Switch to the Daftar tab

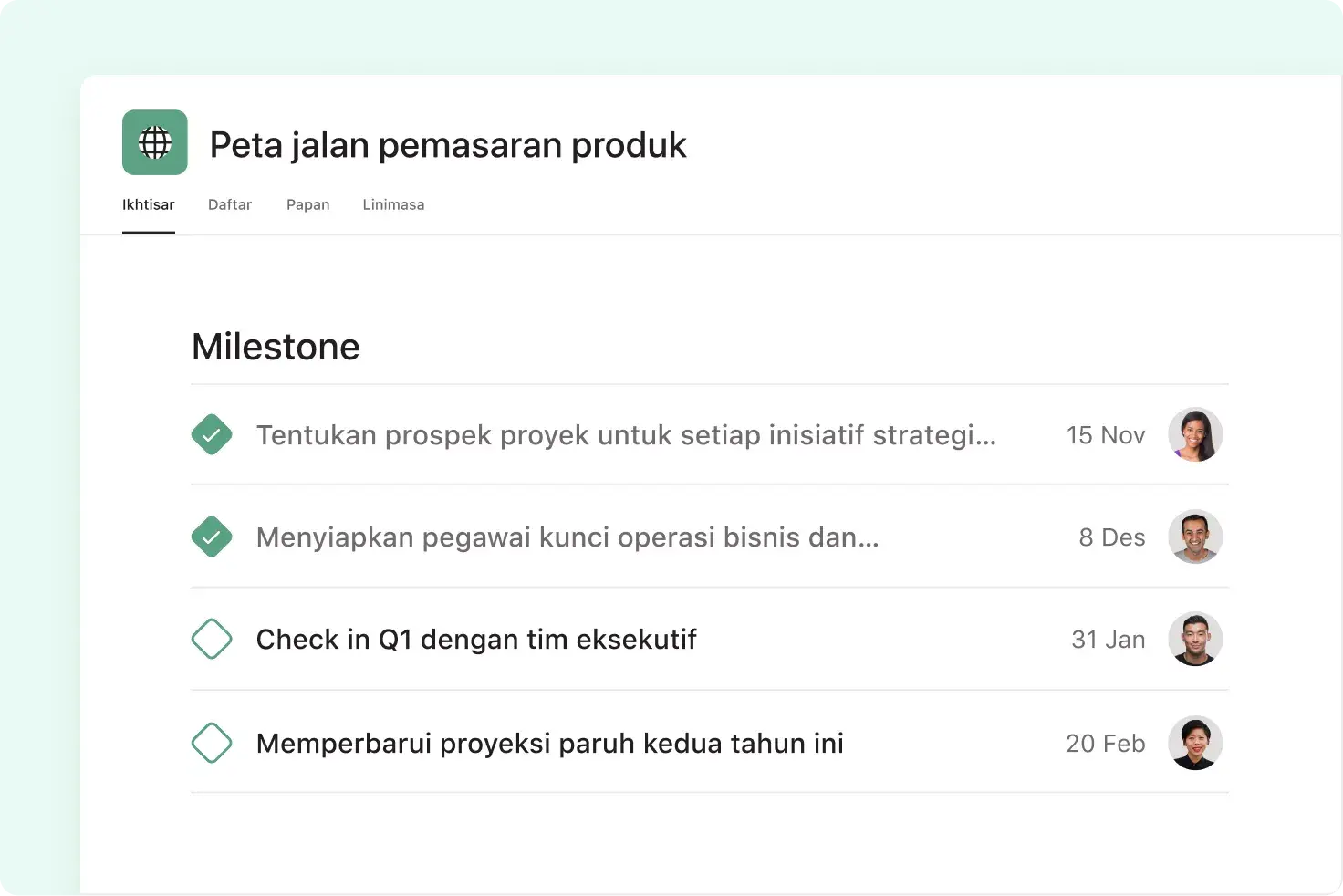(229, 204)
